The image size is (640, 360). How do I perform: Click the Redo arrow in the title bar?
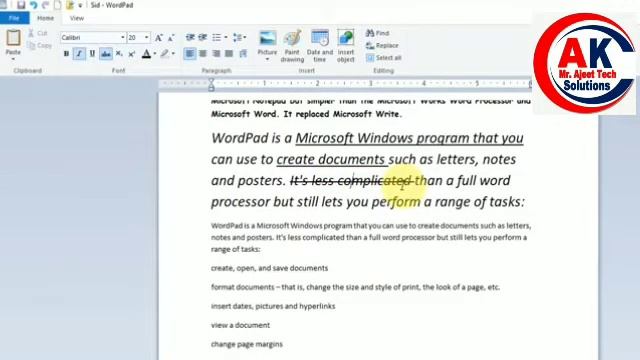[45, 5]
